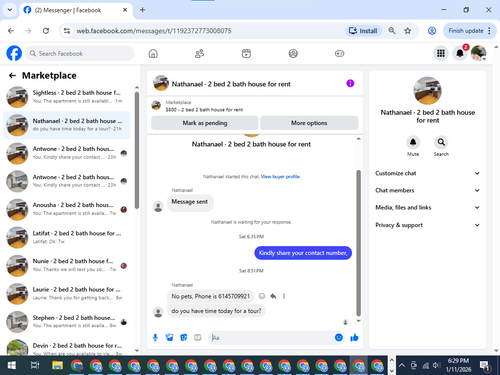Open Anousha conversation in list
The width and height of the screenshot is (500, 375).
click(67, 209)
